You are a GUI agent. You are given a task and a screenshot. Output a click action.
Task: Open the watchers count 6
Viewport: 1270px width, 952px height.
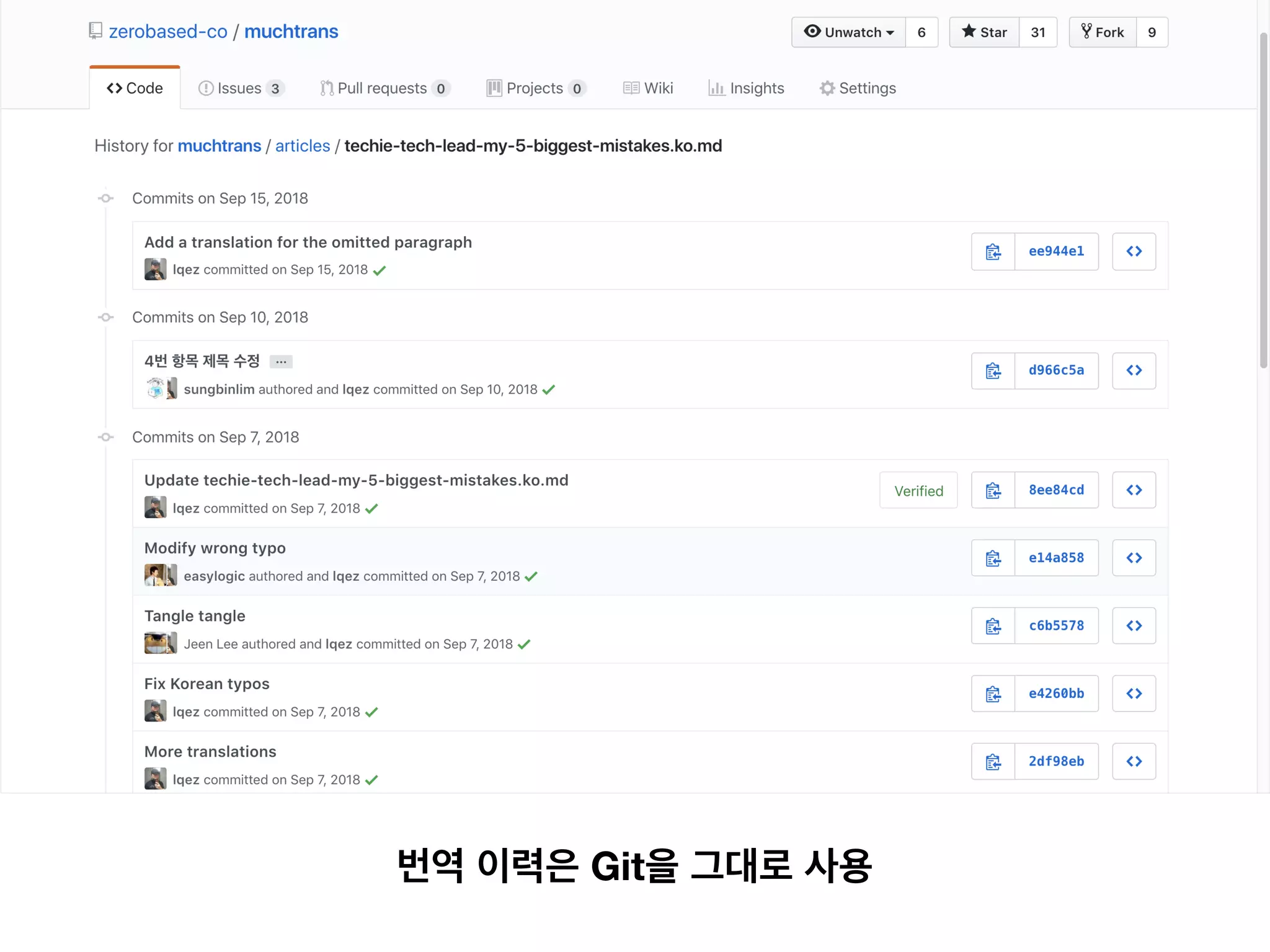pyautogui.click(x=921, y=32)
